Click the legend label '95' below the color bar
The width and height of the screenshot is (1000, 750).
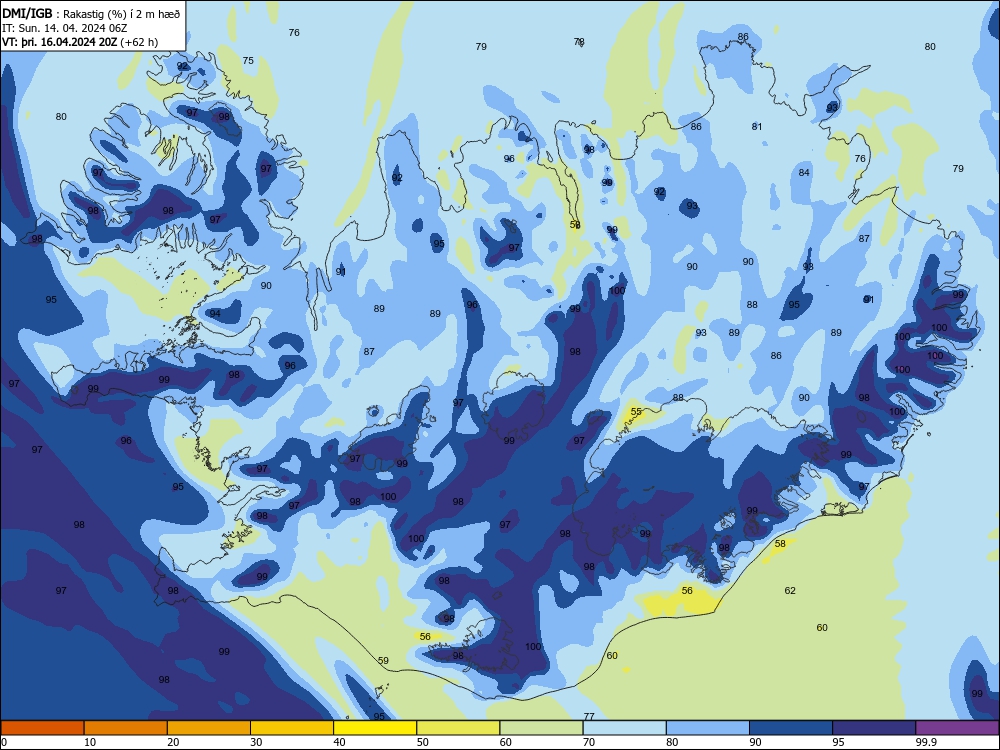838,742
